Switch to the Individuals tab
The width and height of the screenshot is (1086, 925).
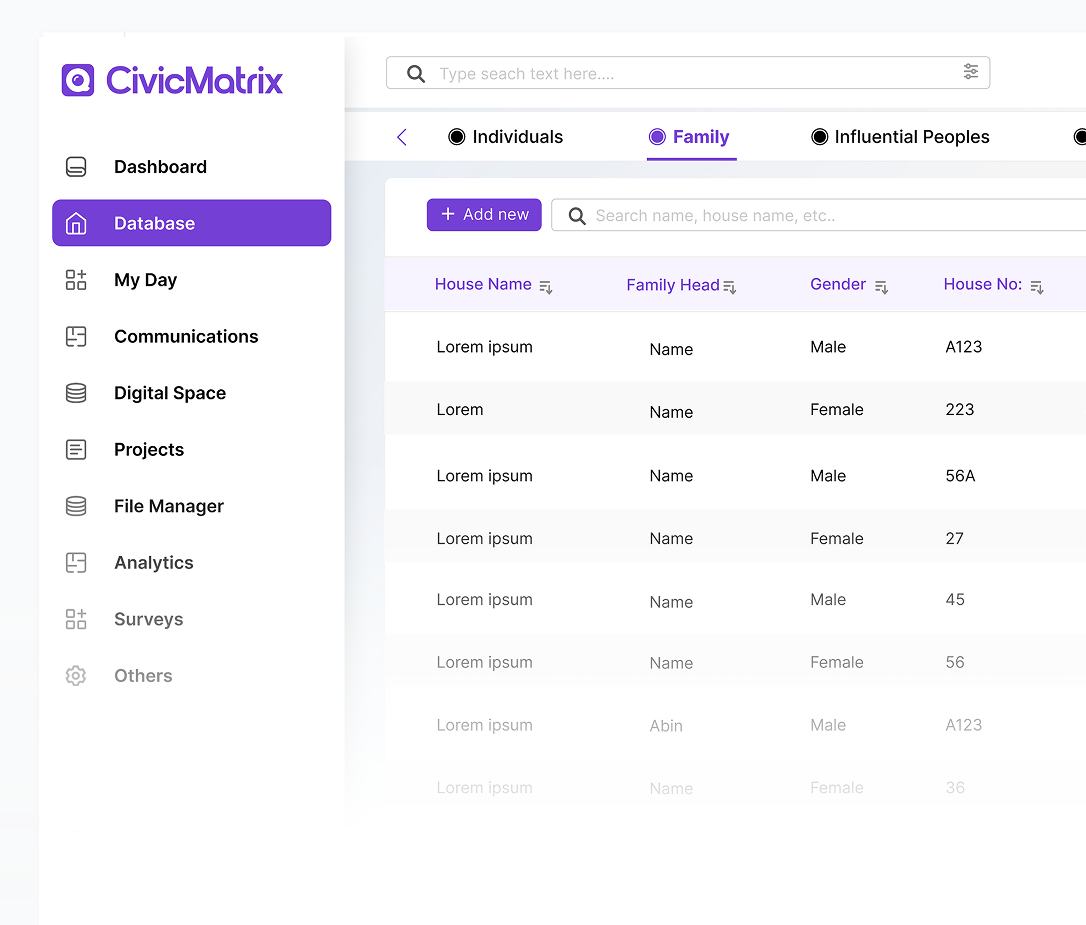click(x=517, y=137)
